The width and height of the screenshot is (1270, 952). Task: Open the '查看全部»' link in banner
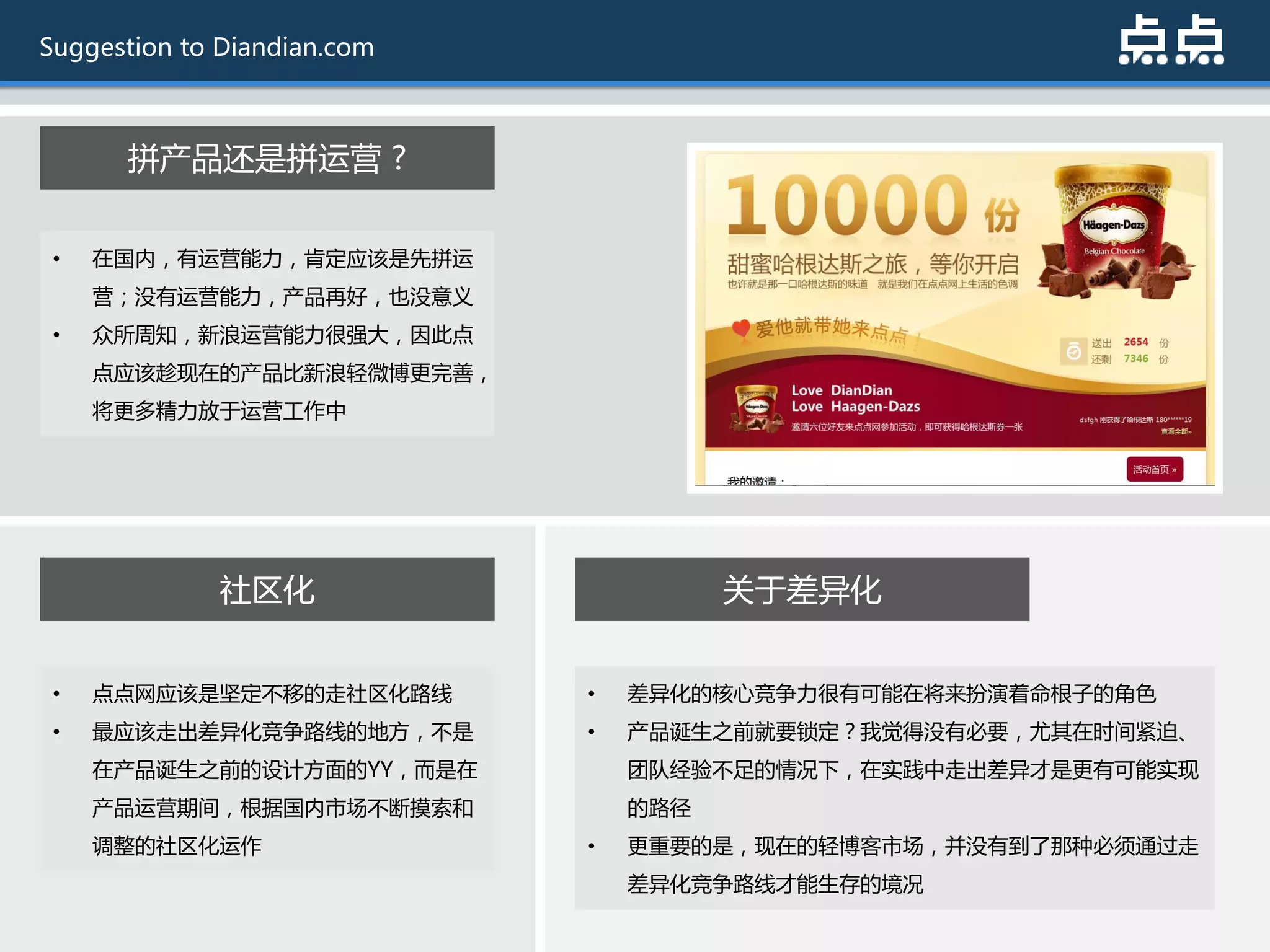click(1176, 431)
